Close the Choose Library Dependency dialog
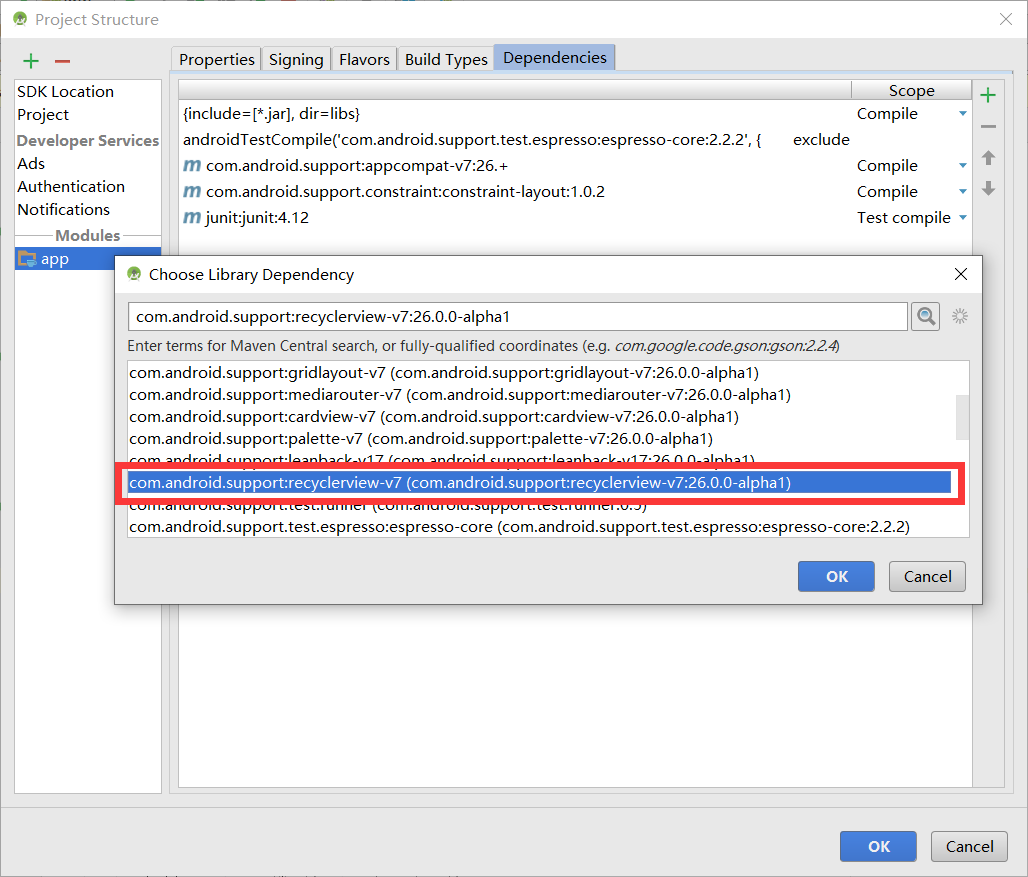The width and height of the screenshot is (1028, 877). click(960, 274)
